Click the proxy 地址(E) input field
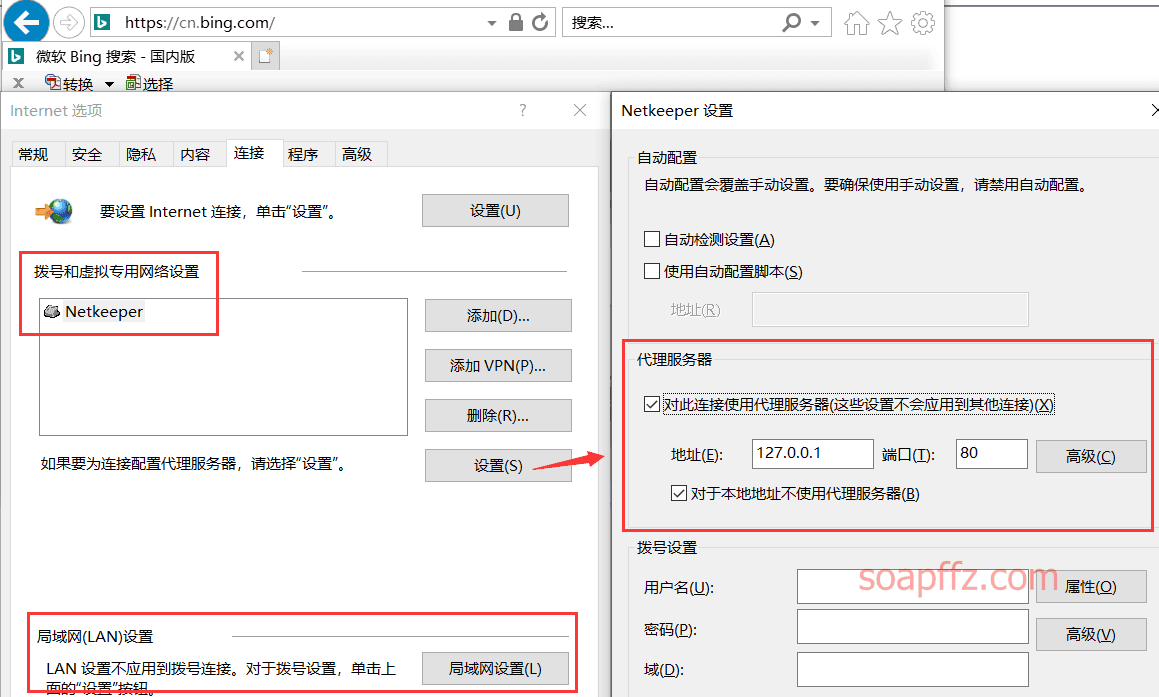1159x697 pixels. coord(813,454)
